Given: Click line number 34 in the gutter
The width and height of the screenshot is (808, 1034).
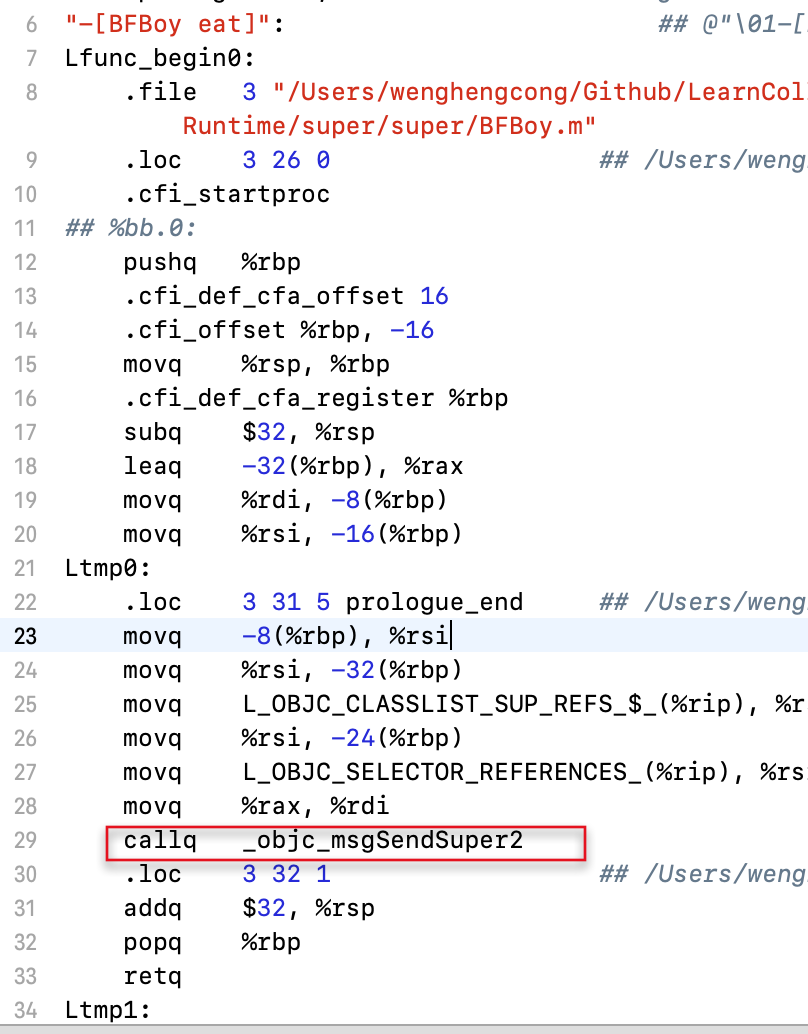Looking at the screenshot, I should coord(25,1010).
